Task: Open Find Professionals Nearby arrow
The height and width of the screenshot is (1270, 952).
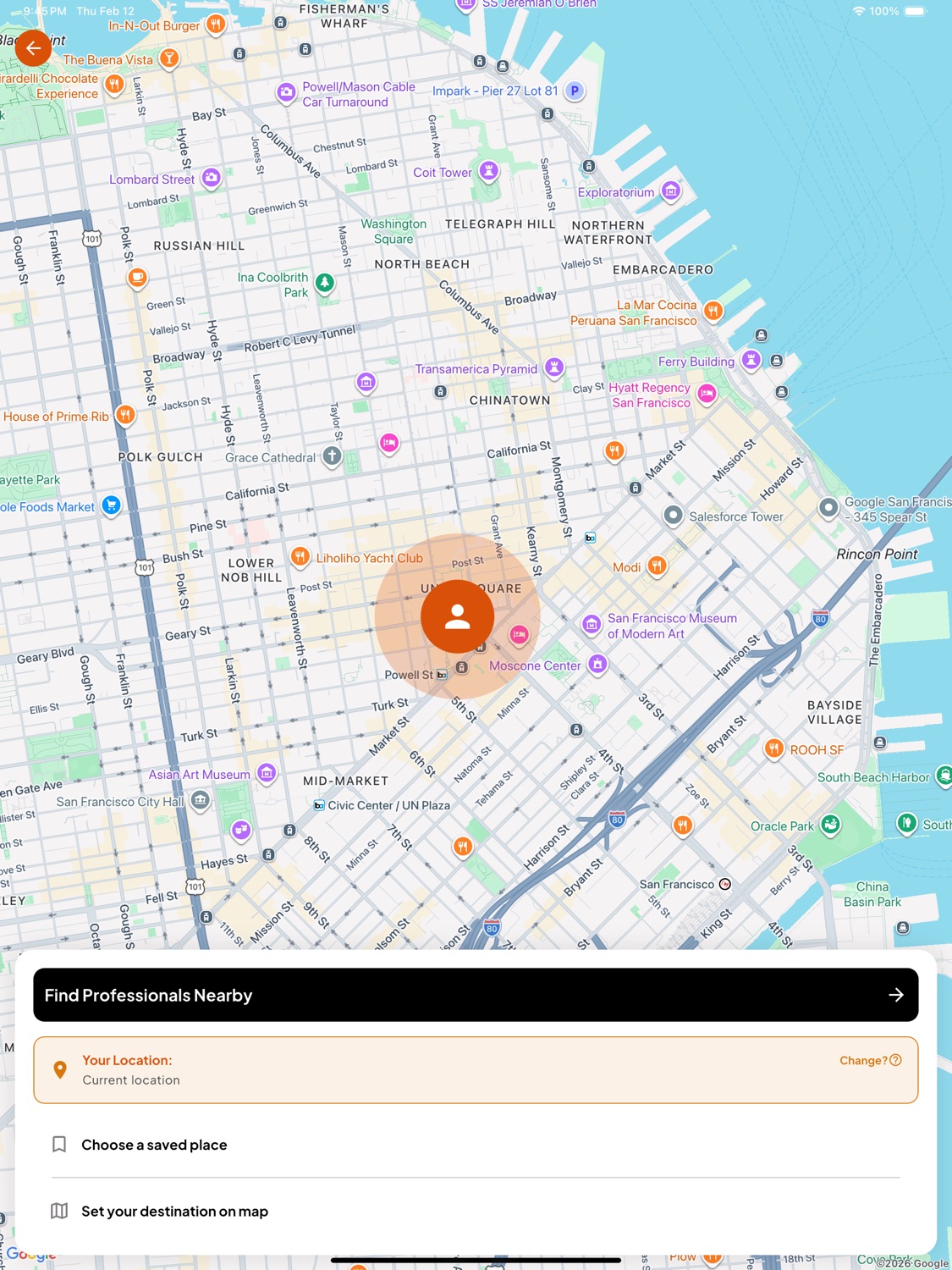Action: pos(896,995)
